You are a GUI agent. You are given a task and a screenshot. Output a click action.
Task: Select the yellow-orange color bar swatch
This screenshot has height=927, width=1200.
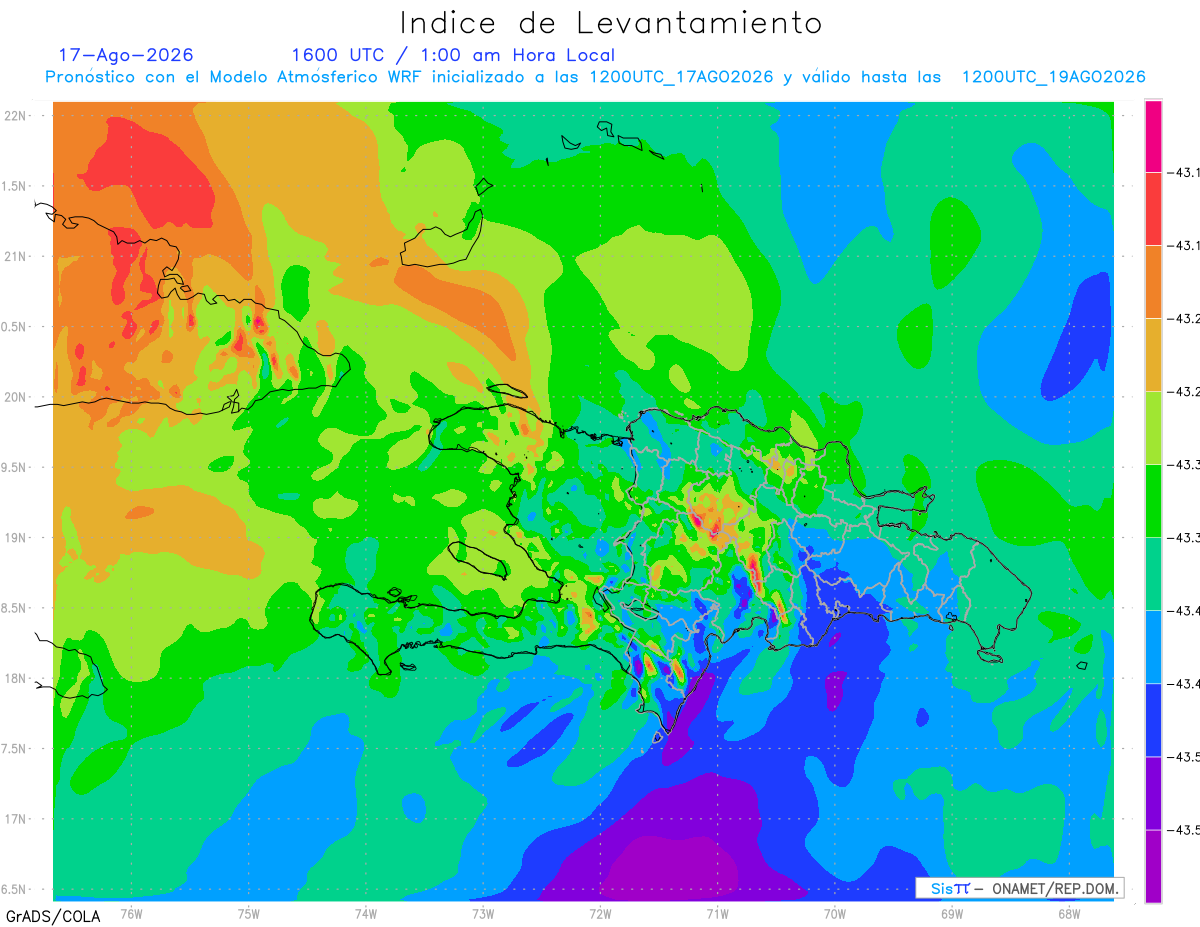(1153, 355)
